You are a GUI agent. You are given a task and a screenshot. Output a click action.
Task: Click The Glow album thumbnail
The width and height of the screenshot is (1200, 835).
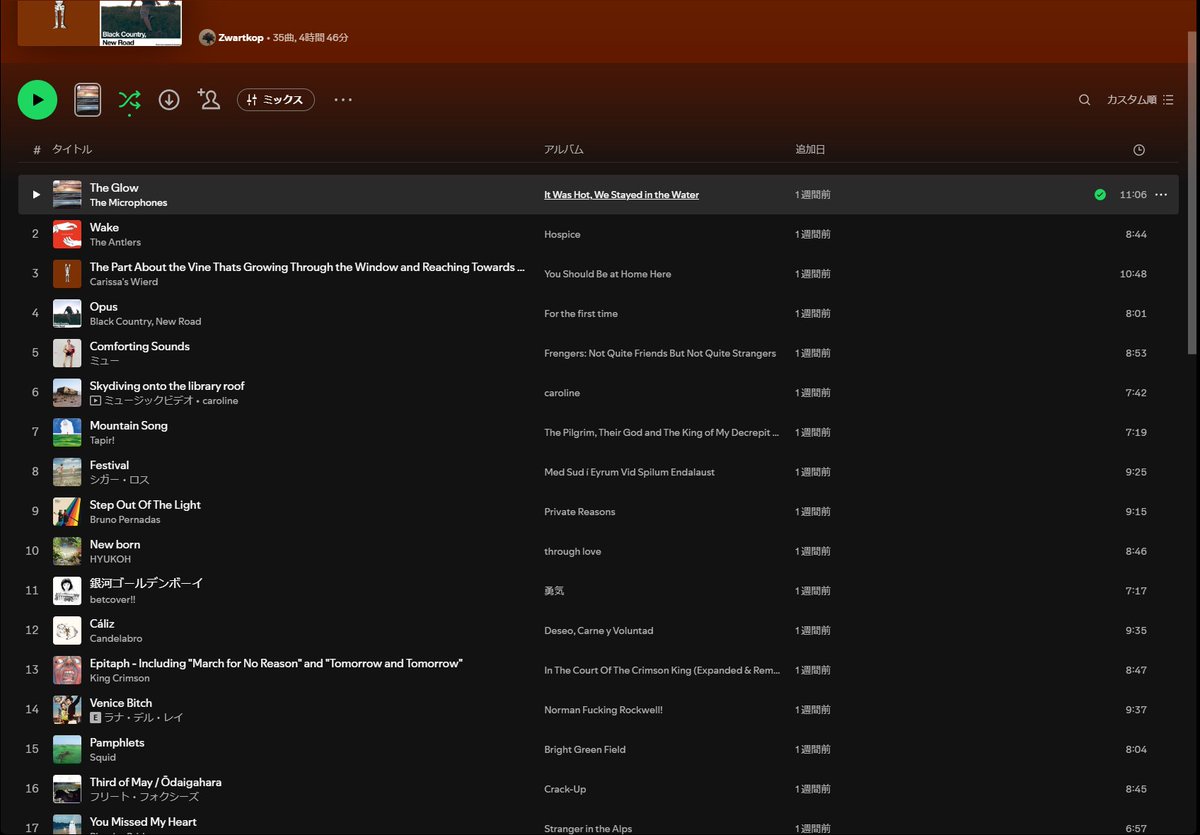click(x=67, y=194)
